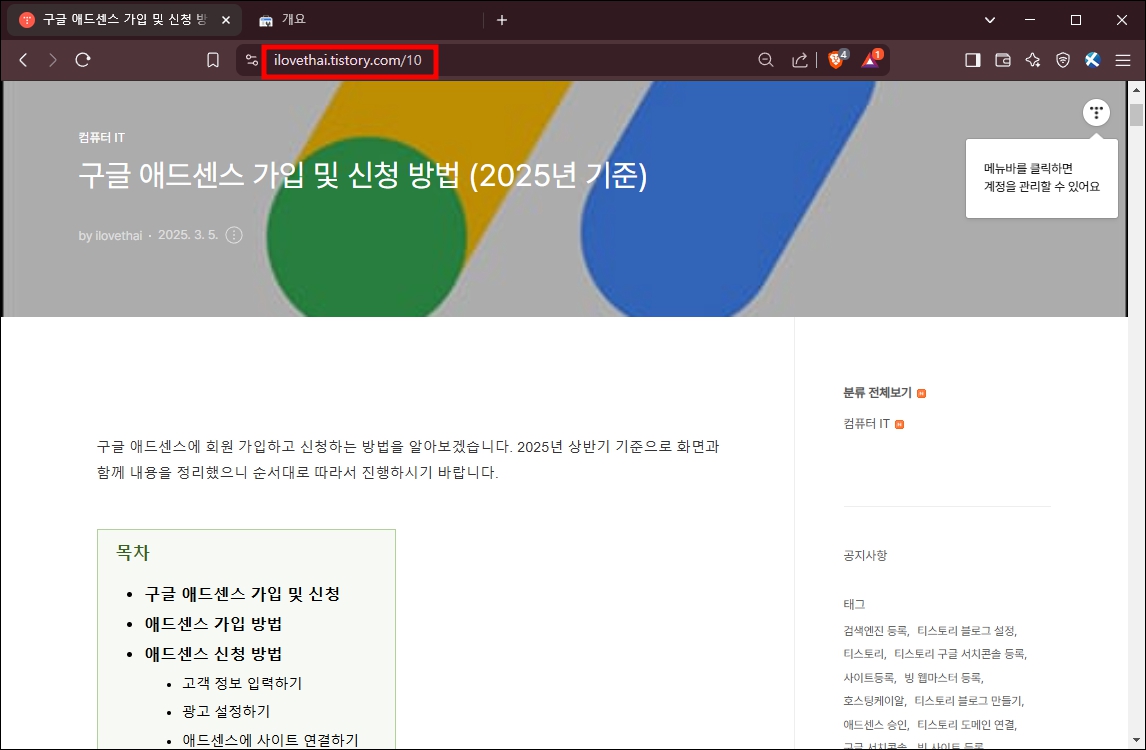Click the 목차 heading
Image resolution: width=1146 pixels, height=750 pixels.
click(x=132, y=553)
